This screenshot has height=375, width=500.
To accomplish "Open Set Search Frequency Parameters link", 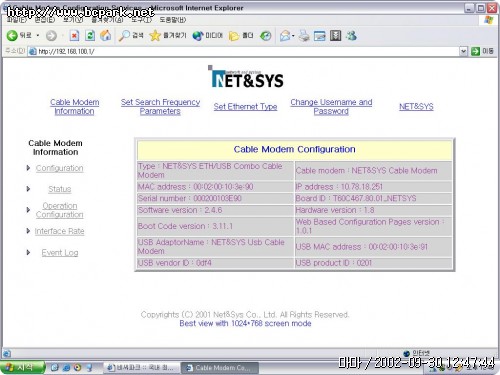I will pos(160,107).
